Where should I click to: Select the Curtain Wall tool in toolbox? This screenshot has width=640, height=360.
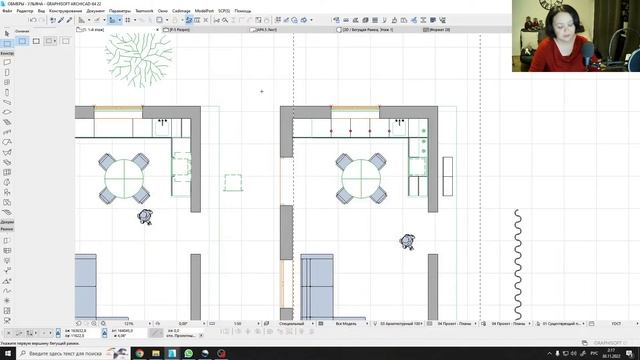pyautogui.click(x=7, y=172)
